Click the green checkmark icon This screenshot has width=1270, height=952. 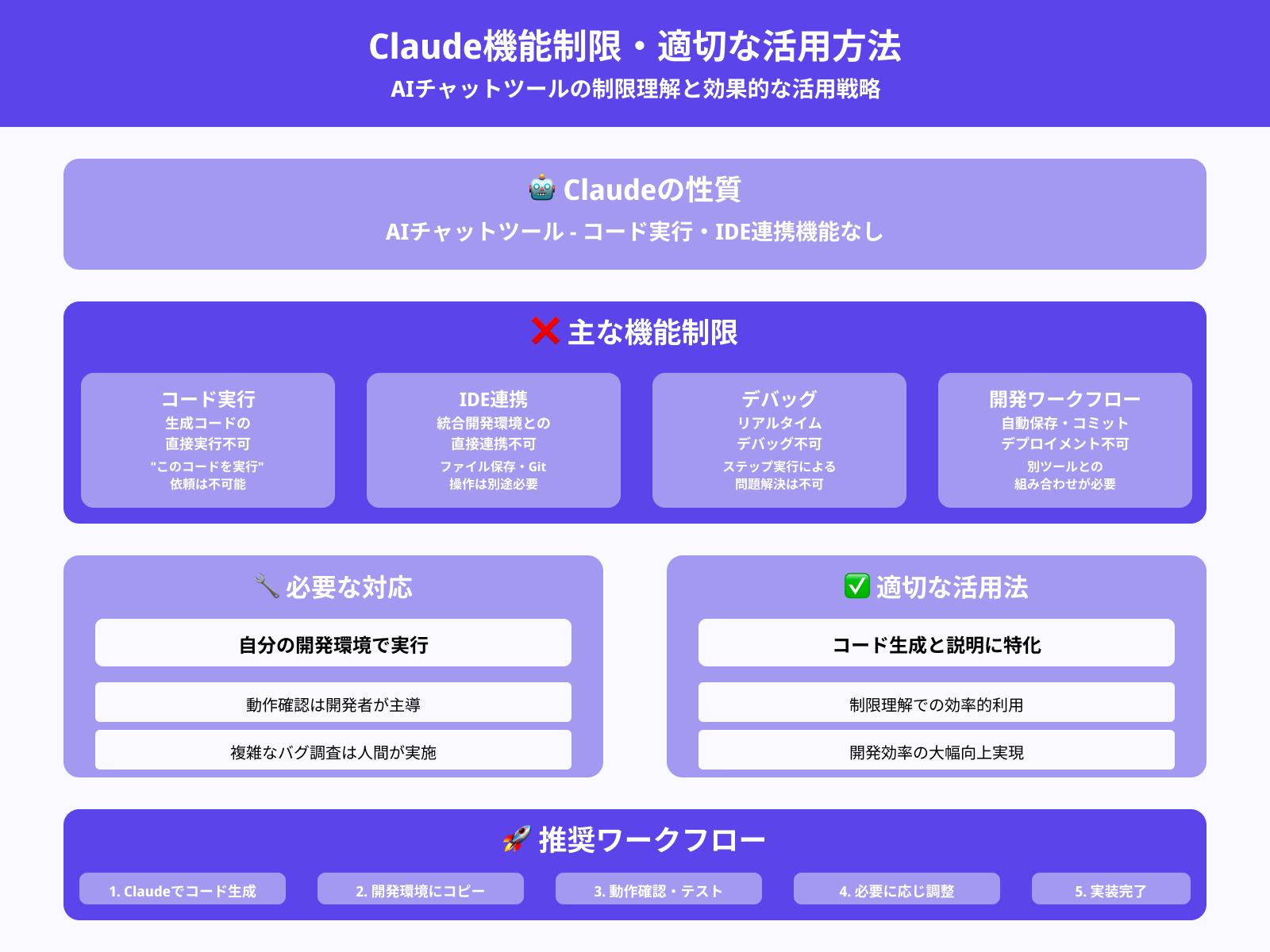[857, 585]
